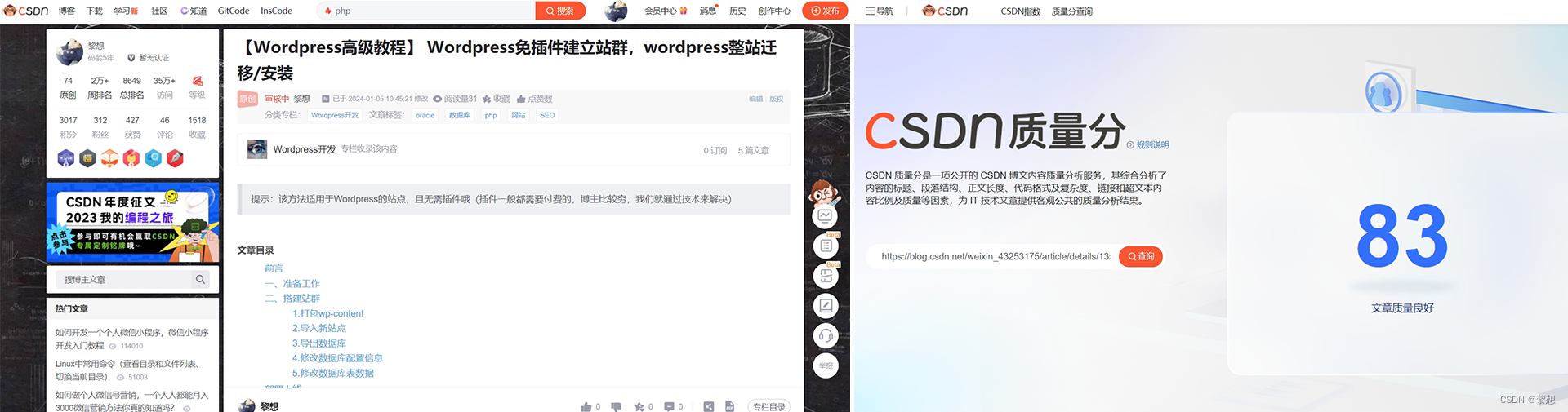The image size is (1568, 412).
Task: Click the 网站 article tag
Action: [x=519, y=115]
